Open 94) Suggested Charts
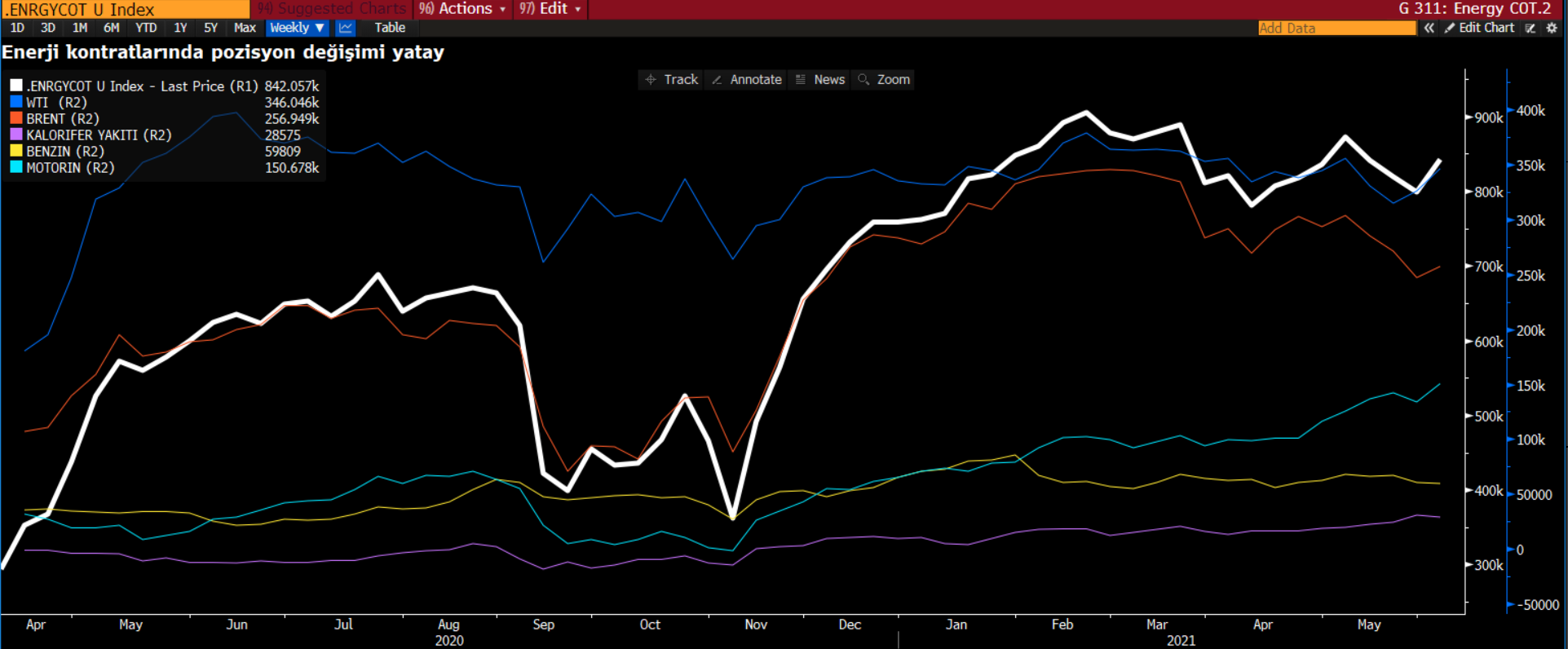 click(x=332, y=9)
